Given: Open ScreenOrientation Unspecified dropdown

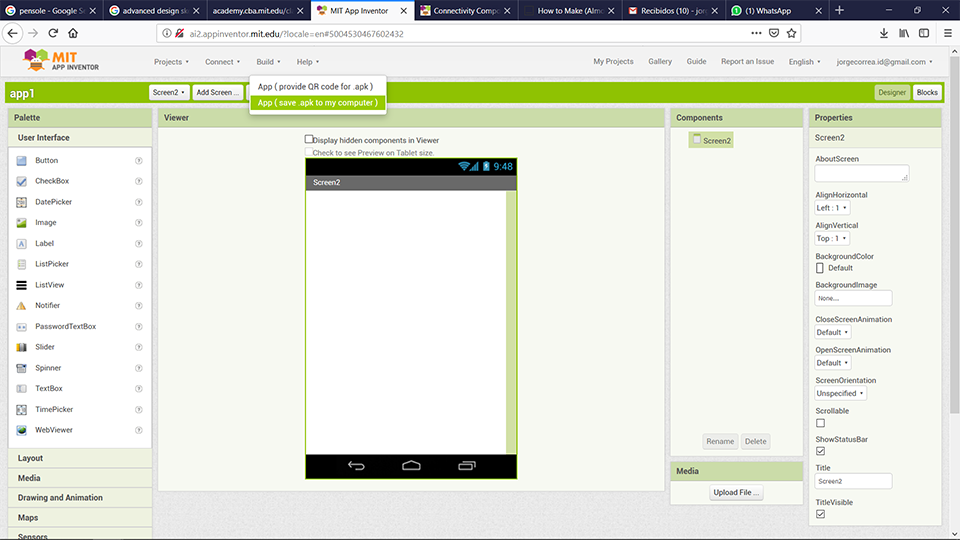Looking at the screenshot, I should (840, 394).
